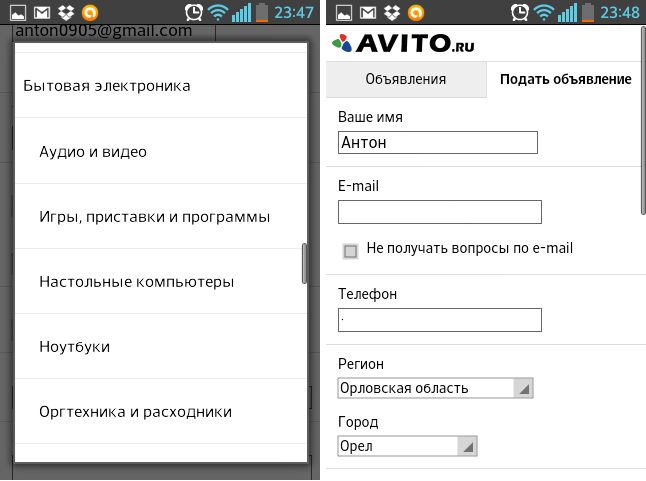Tap gallery picture icon in left status bar
Viewport: 646px width, 481px height.
coord(18,13)
